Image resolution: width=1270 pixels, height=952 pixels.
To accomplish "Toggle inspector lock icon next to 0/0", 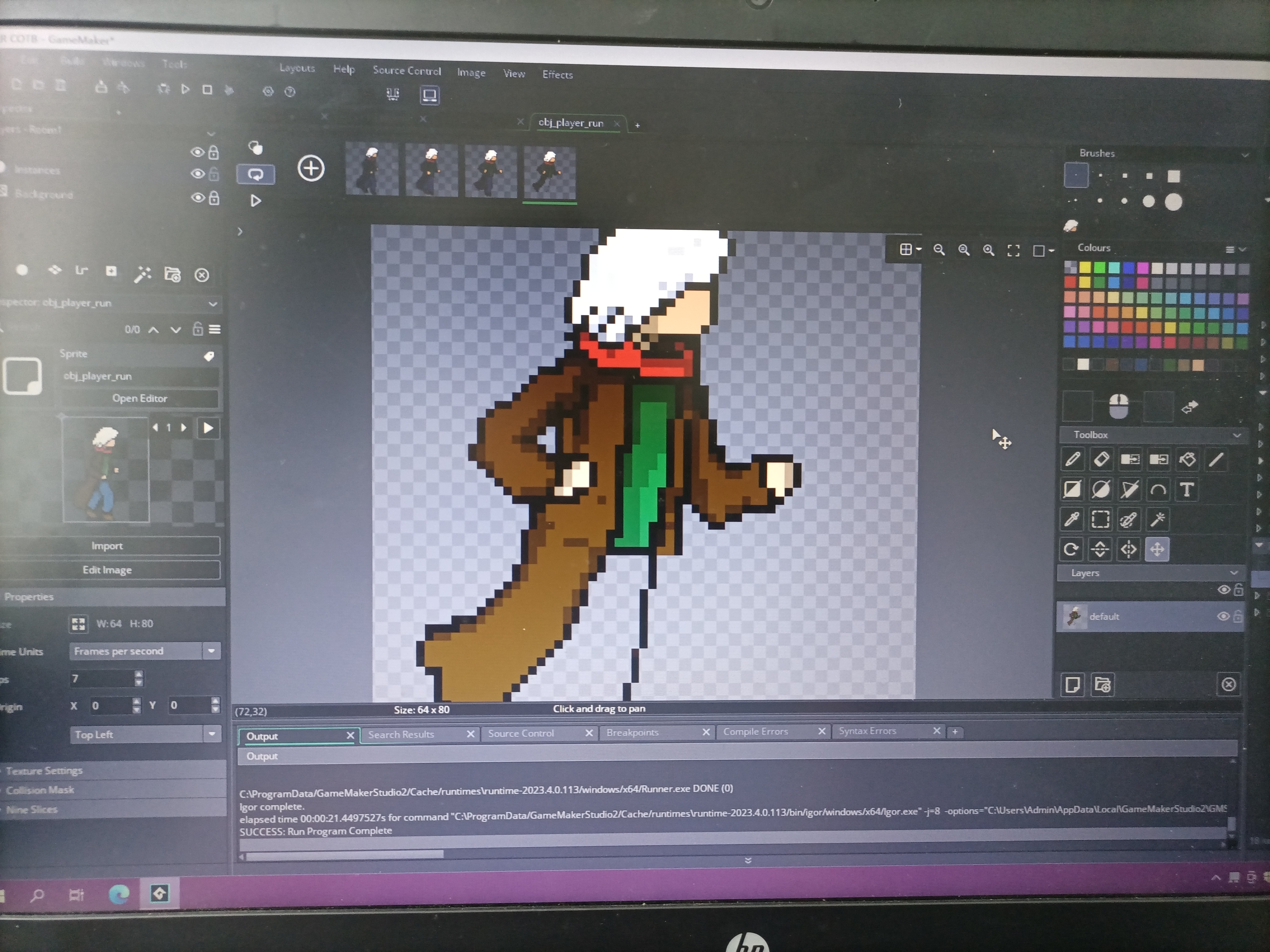I will [x=197, y=329].
